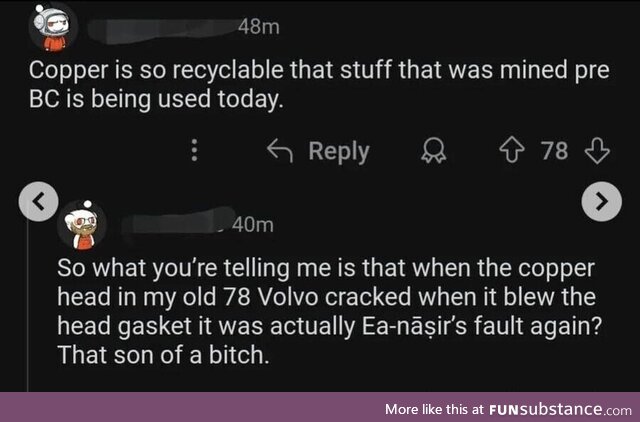Click the vote count showing 78
This screenshot has width=640, height=422.
pyautogui.click(x=554, y=151)
